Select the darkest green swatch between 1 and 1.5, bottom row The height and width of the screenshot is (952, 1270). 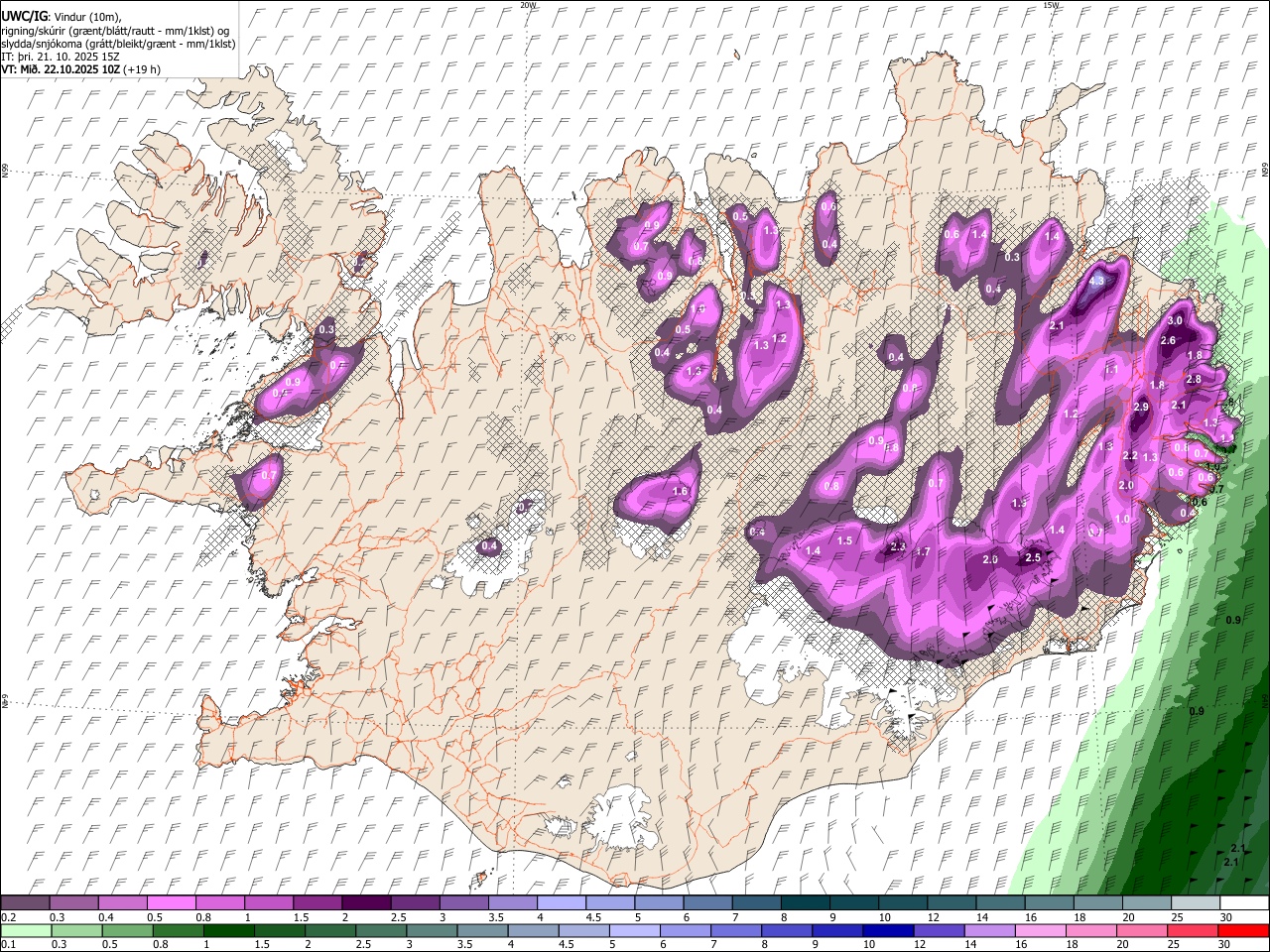point(229,931)
